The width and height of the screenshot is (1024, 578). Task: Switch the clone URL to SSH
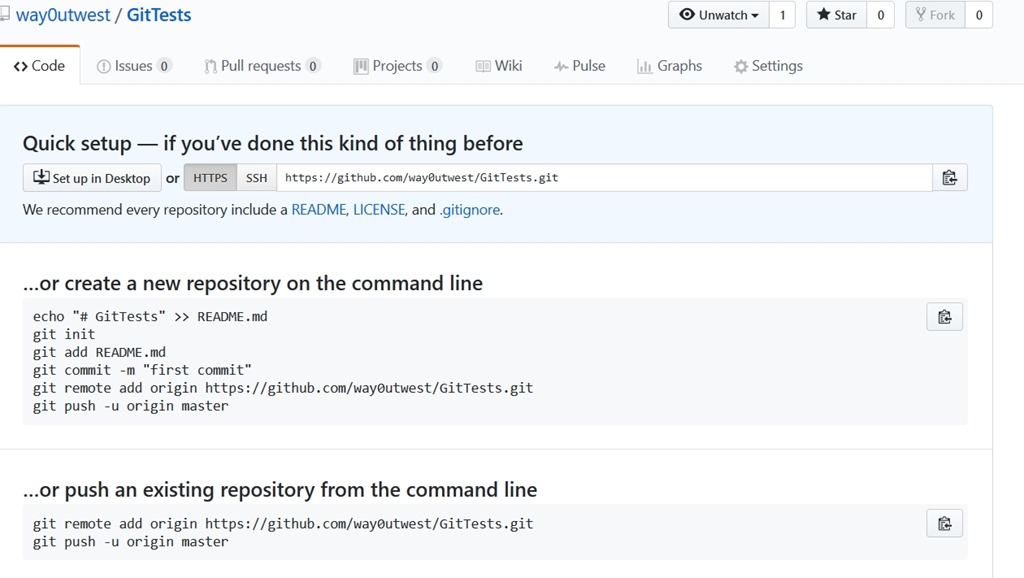(x=257, y=178)
